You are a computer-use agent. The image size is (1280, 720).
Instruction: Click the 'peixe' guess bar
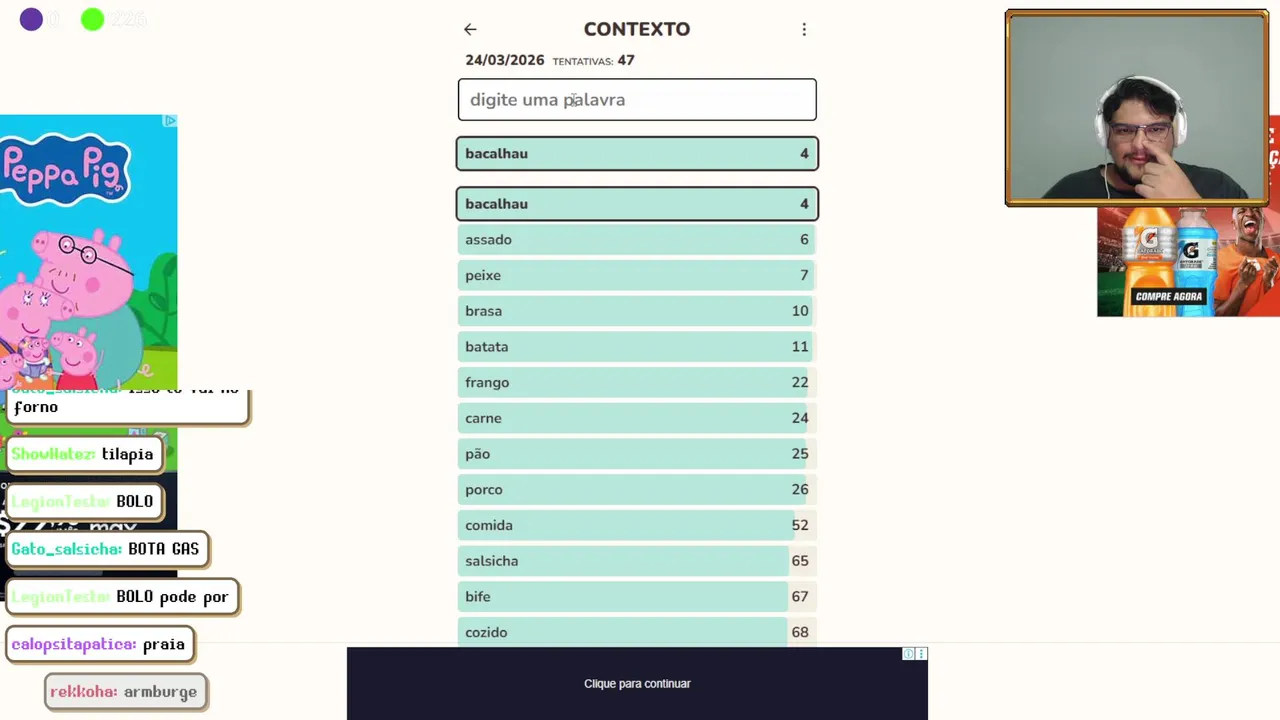tap(637, 276)
